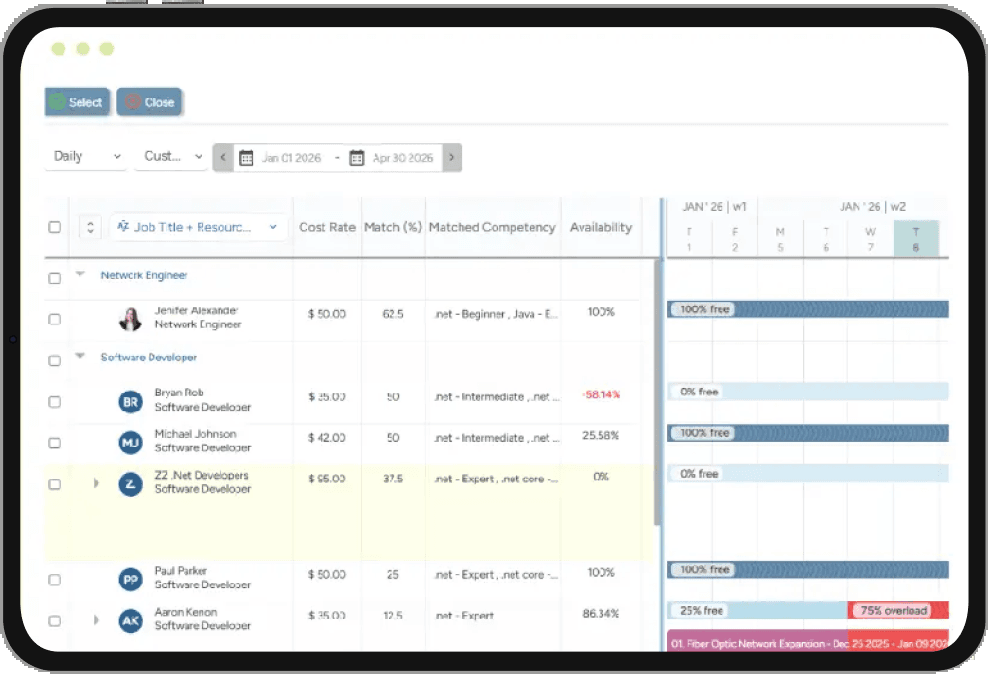The image size is (990, 674).
Task: Expand the Aaron Kenon row
Action: point(96,620)
